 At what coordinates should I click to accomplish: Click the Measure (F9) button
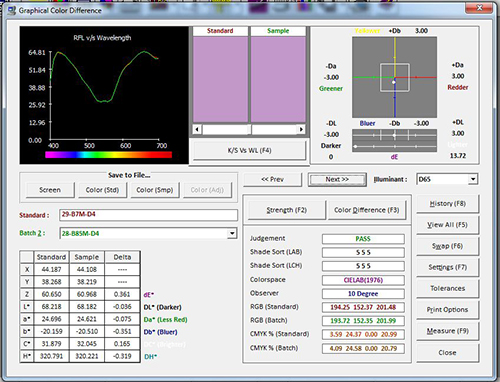[x=447, y=331]
